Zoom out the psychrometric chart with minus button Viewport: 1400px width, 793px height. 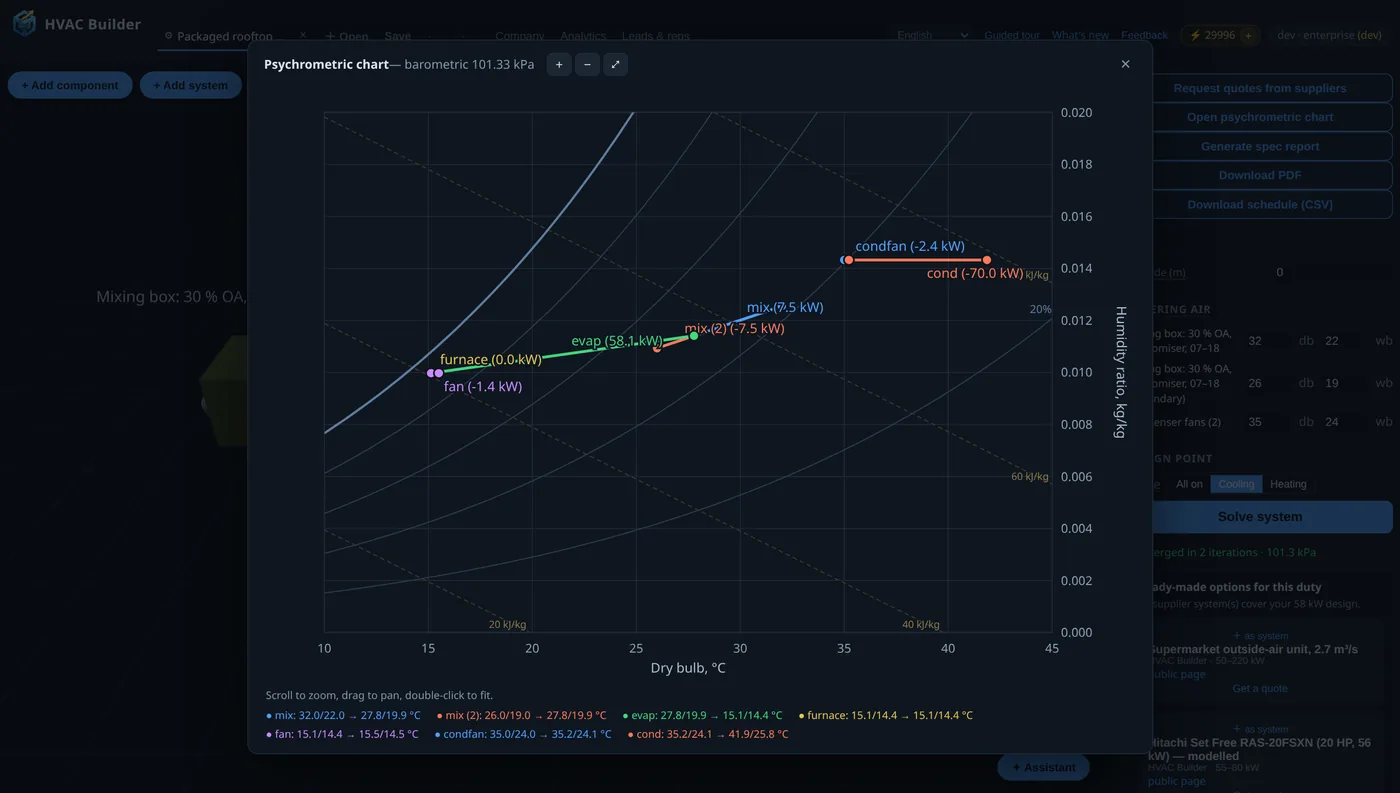[x=587, y=65]
